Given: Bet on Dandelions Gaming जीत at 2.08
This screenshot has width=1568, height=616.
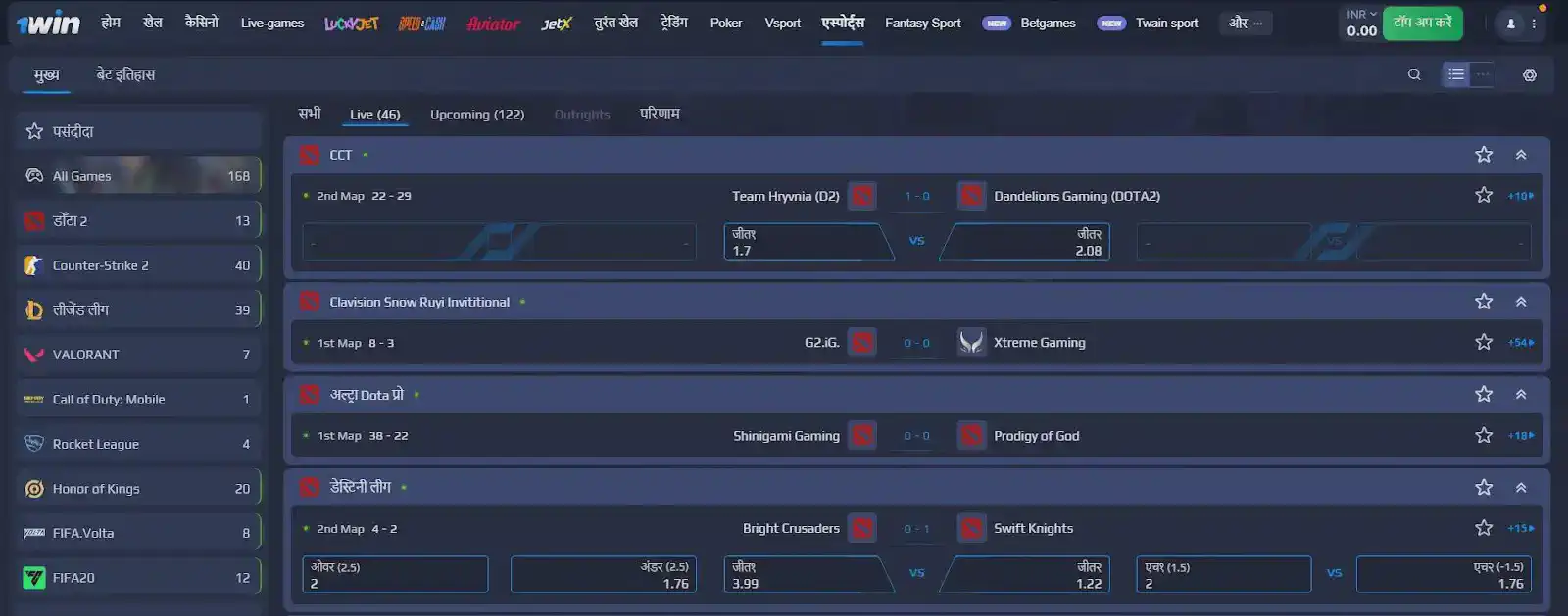Looking at the screenshot, I should point(1025,242).
